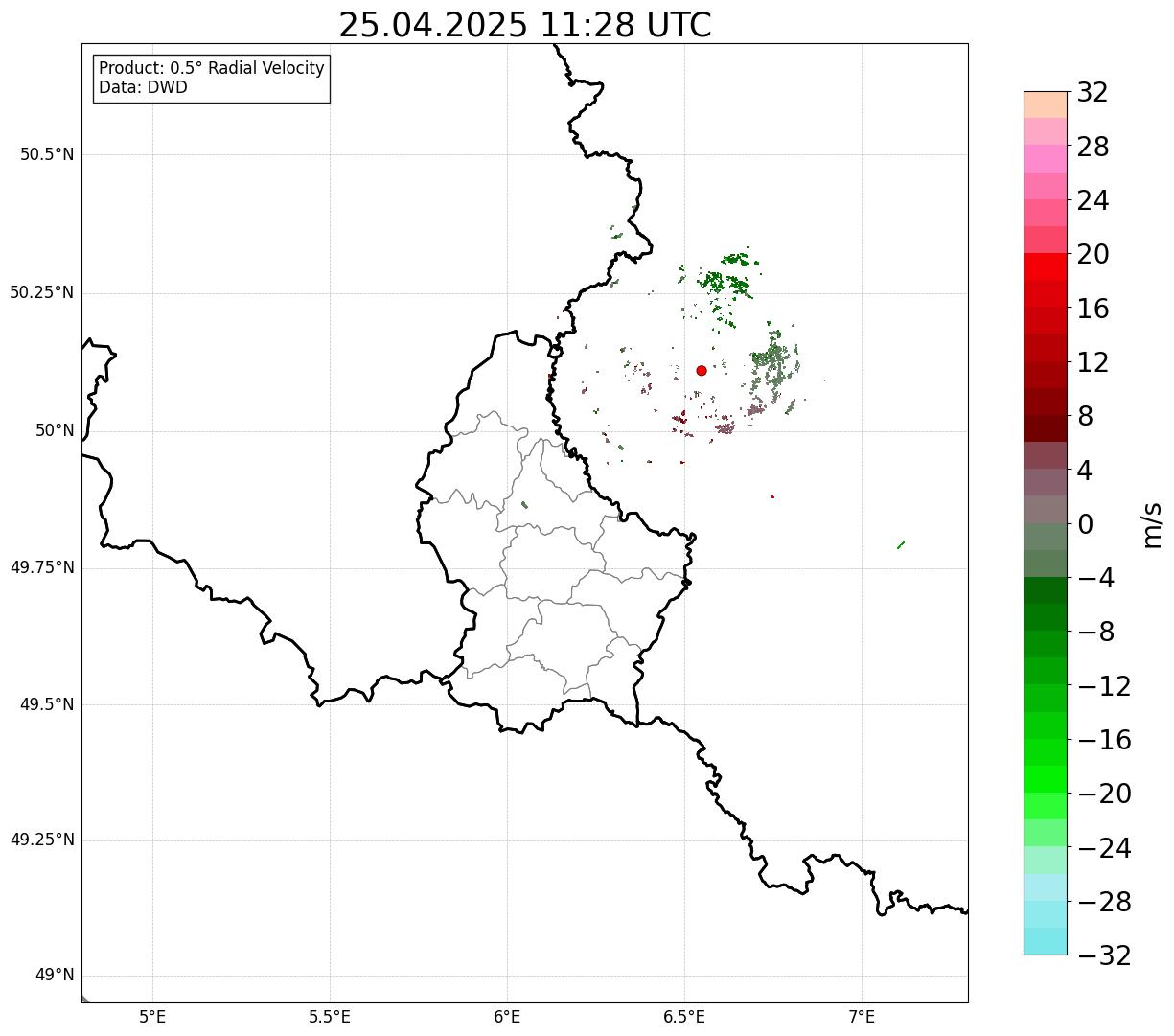Click colorbar tick label 16

[x=1093, y=309]
